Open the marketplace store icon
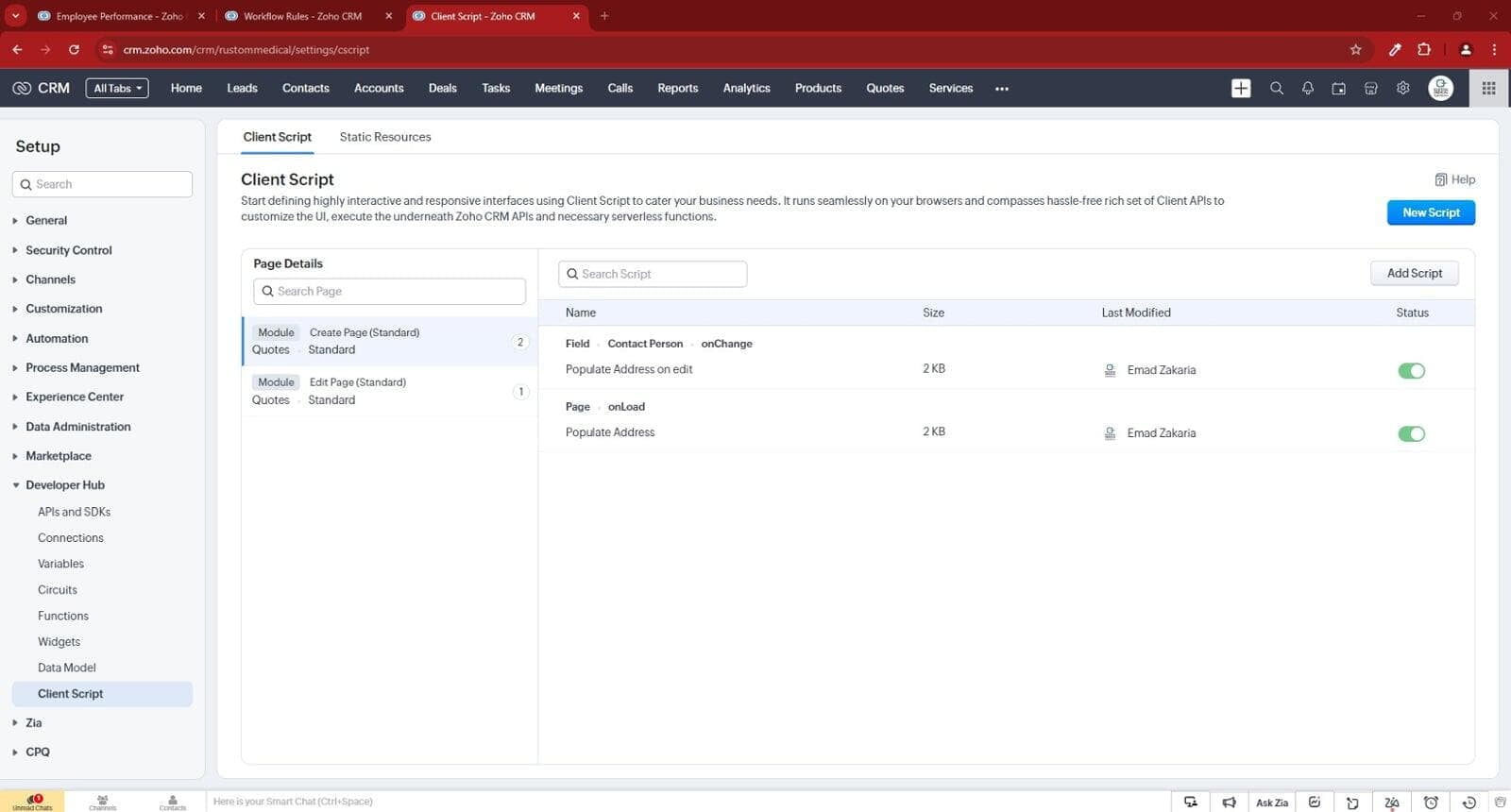 (1371, 88)
